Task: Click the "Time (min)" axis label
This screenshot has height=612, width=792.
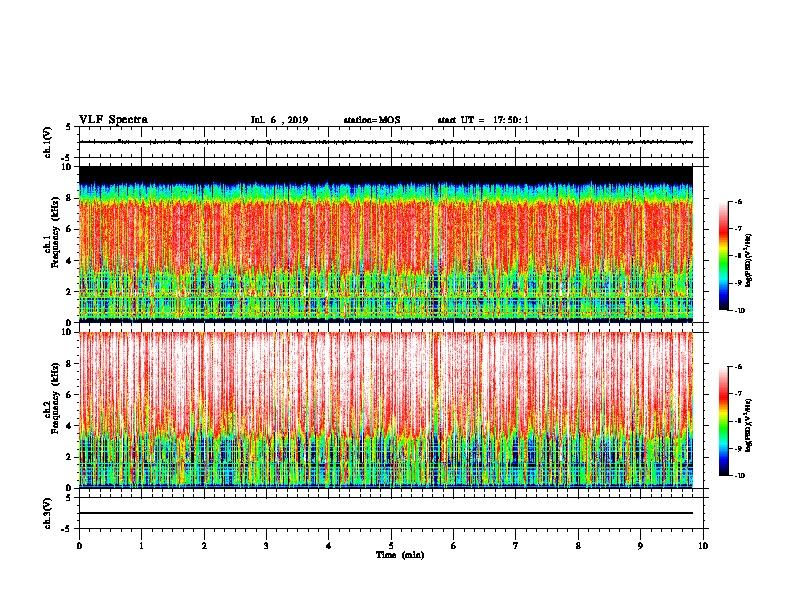Action: [x=400, y=555]
